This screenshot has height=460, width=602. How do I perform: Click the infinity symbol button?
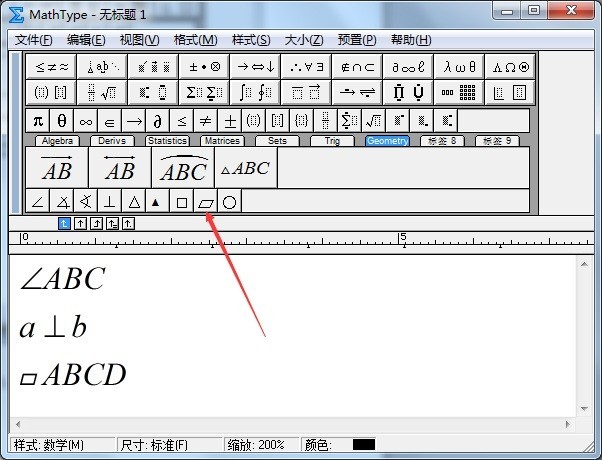click(x=85, y=121)
